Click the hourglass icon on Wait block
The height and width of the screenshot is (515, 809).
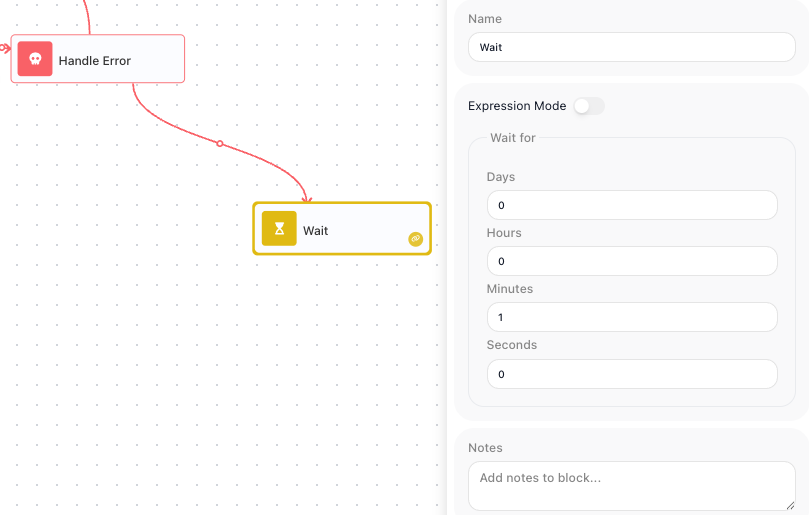[279, 228]
